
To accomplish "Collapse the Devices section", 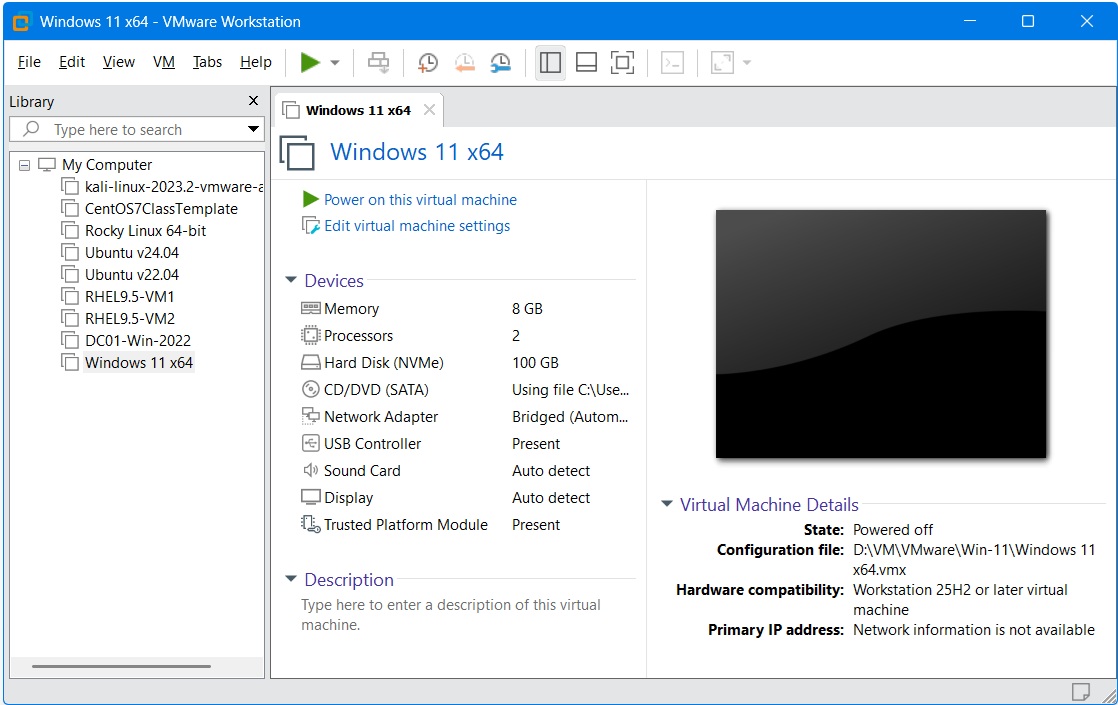I will coord(291,280).
